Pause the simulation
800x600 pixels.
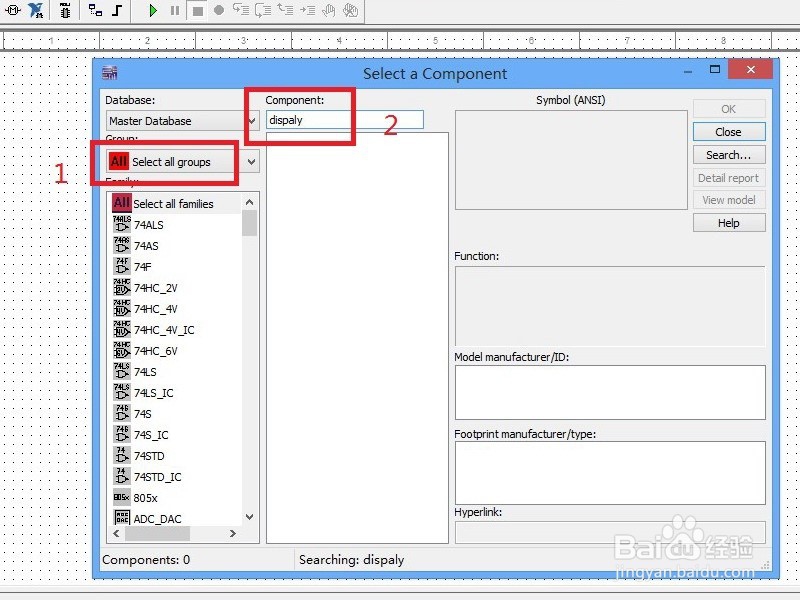175,10
